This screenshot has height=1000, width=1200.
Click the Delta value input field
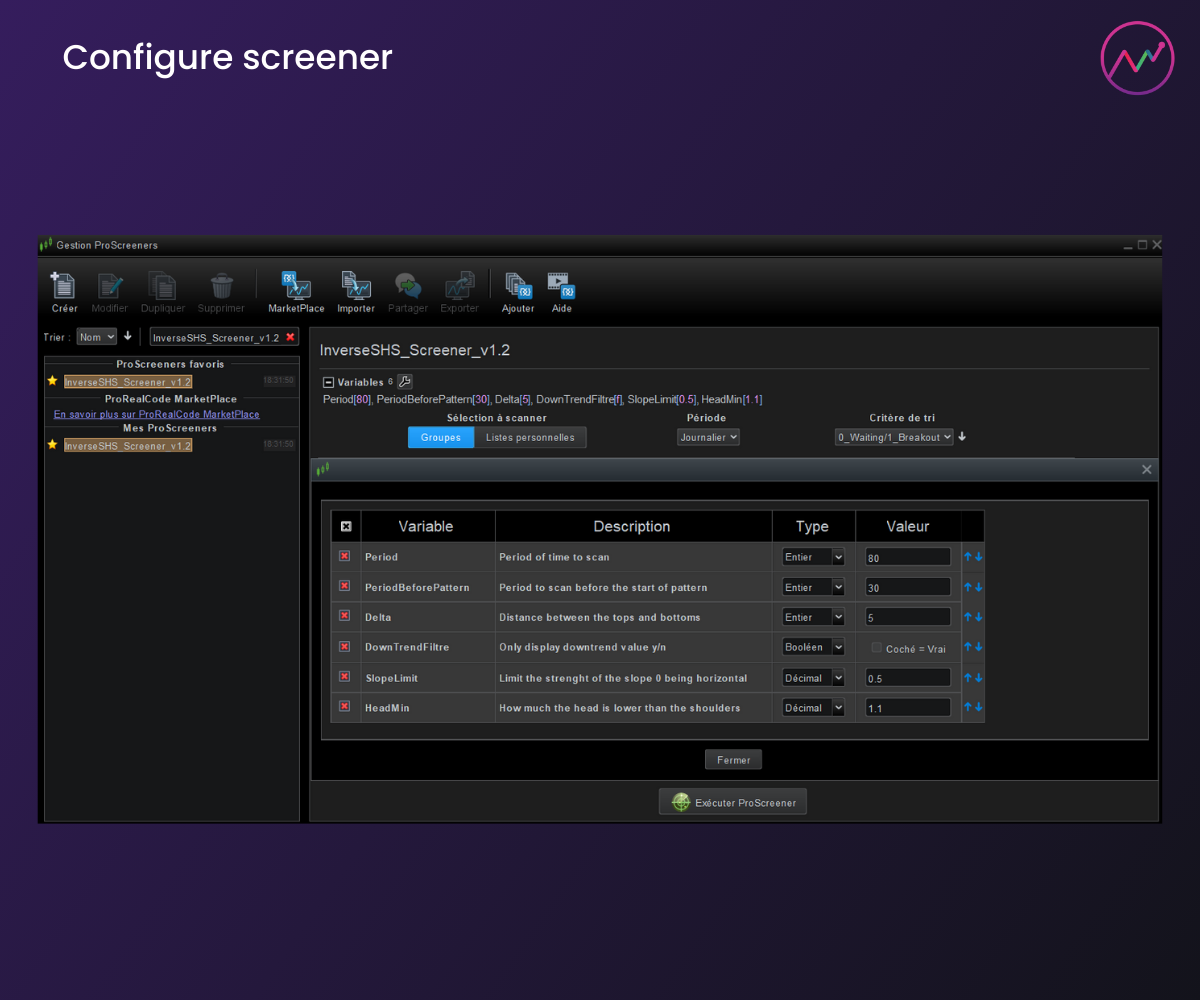[x=908, y=617]
